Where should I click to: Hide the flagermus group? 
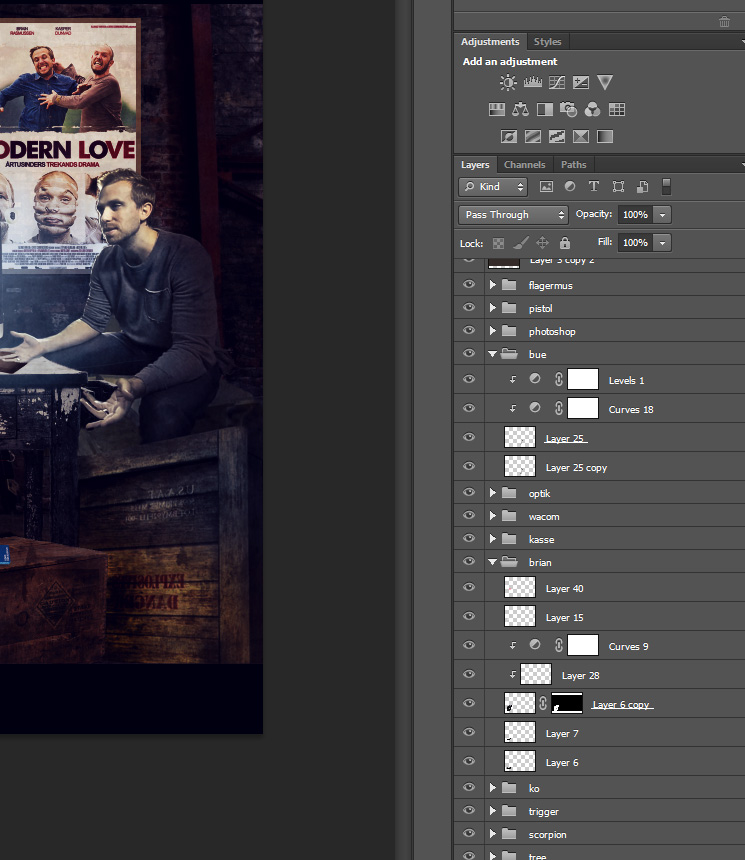click(469, 284)
